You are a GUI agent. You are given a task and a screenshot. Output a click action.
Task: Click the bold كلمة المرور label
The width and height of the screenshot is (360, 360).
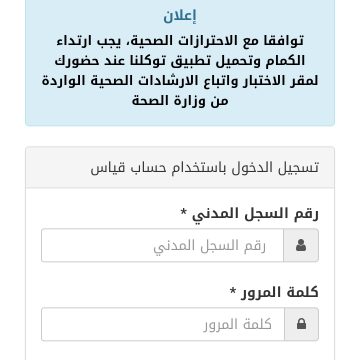point(279,292)
